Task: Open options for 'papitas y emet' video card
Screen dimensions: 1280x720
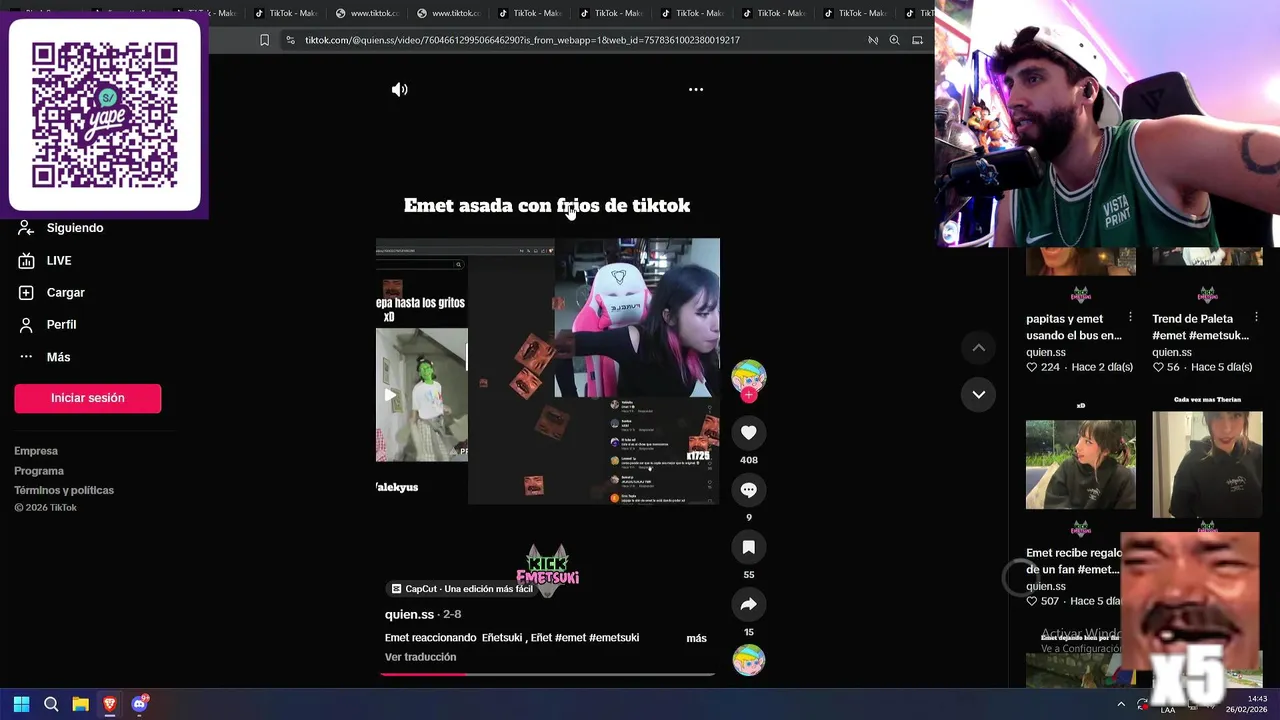Action: tap(1130, 317)
